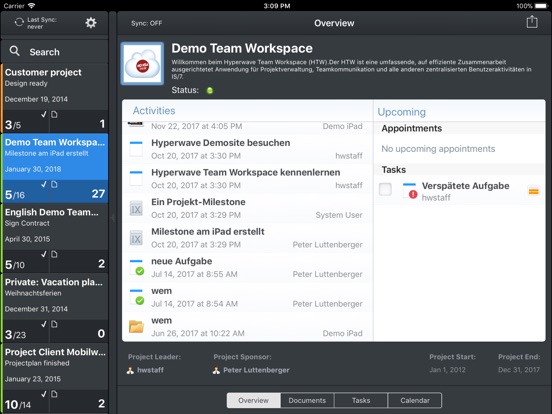Select the Customer project card
This screenshot has width=552, height=414.
coord(55,98)
